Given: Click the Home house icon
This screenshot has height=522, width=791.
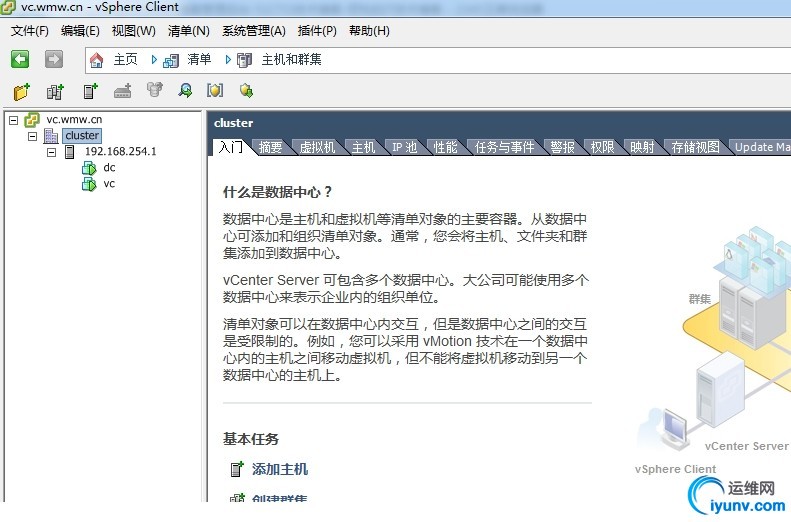Looking at the screenshot, I should pyautogui.click(x=96, y=60).
